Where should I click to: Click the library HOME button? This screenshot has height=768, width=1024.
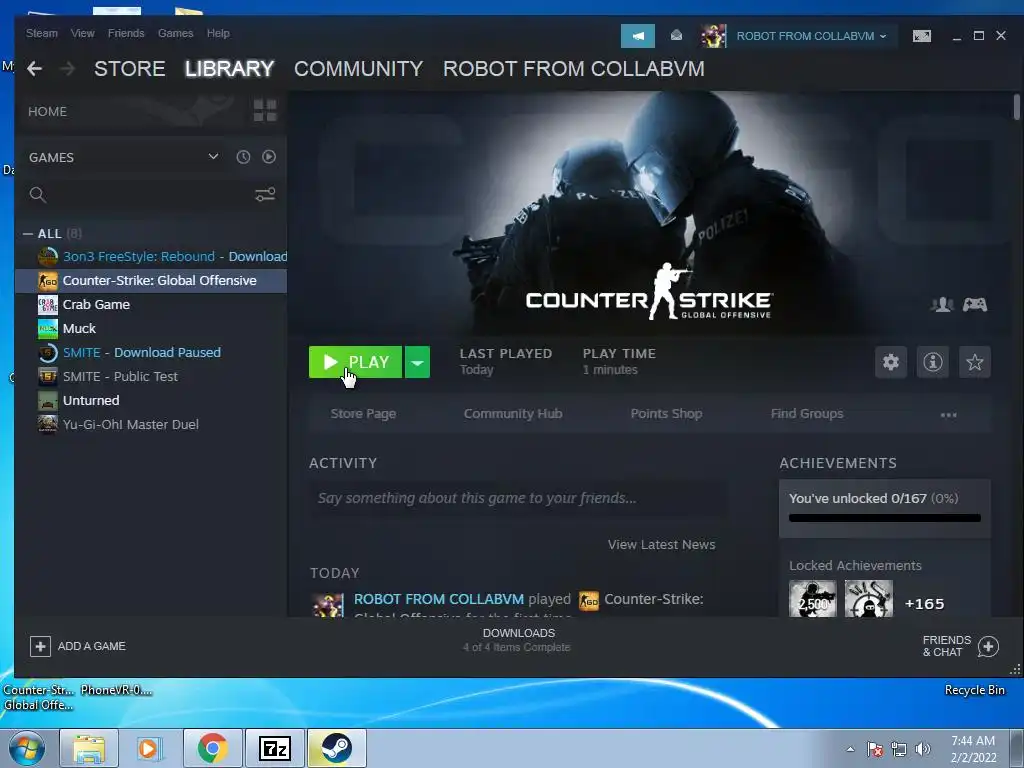coord(48,112)
